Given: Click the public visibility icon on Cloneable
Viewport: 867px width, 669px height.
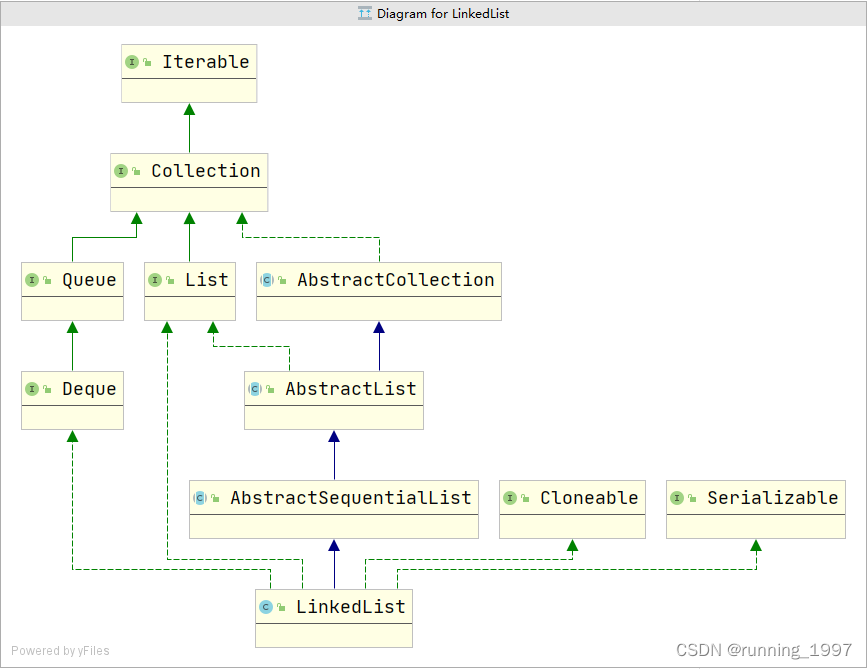Looking at the screenshot, I should tap(525, 498).
